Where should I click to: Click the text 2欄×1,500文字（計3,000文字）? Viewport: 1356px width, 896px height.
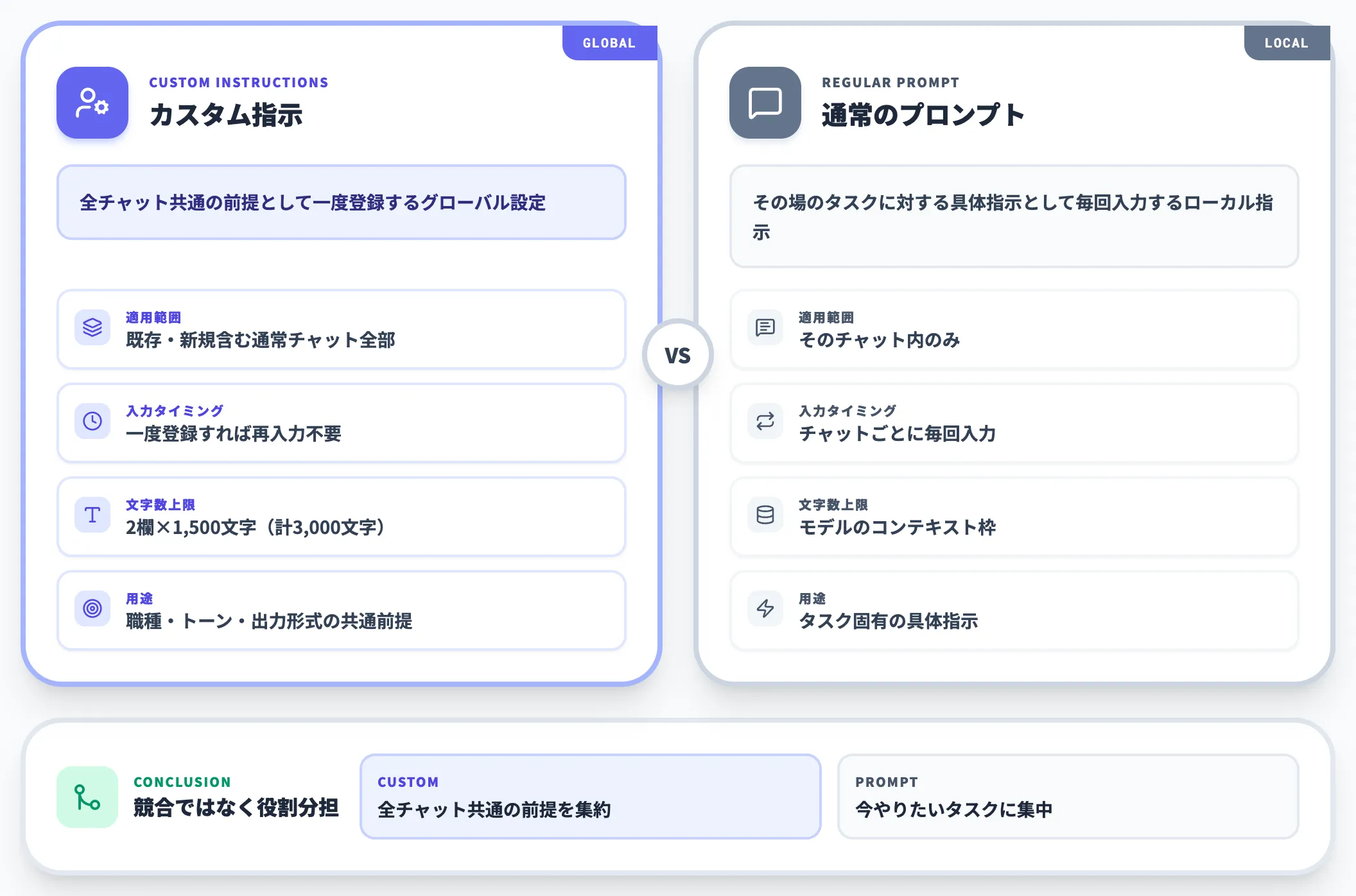(257, 528)
